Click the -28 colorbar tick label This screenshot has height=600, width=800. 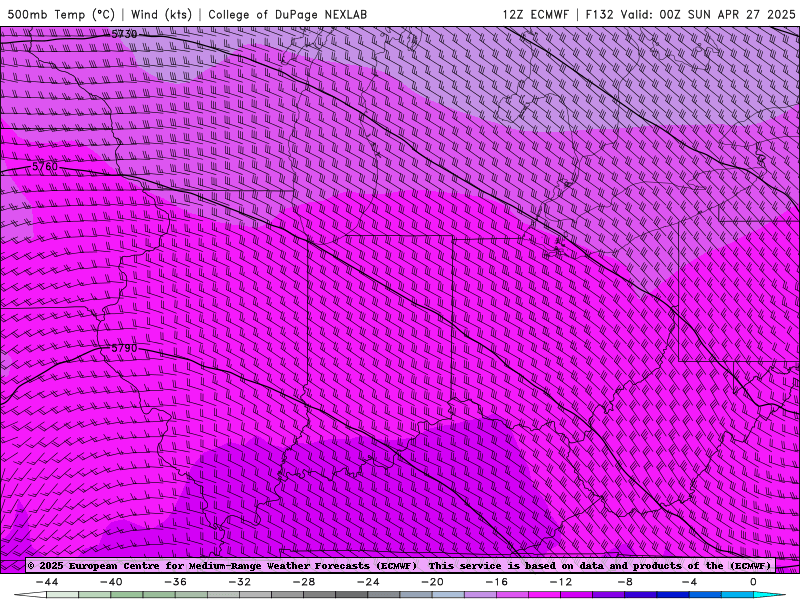304,582
